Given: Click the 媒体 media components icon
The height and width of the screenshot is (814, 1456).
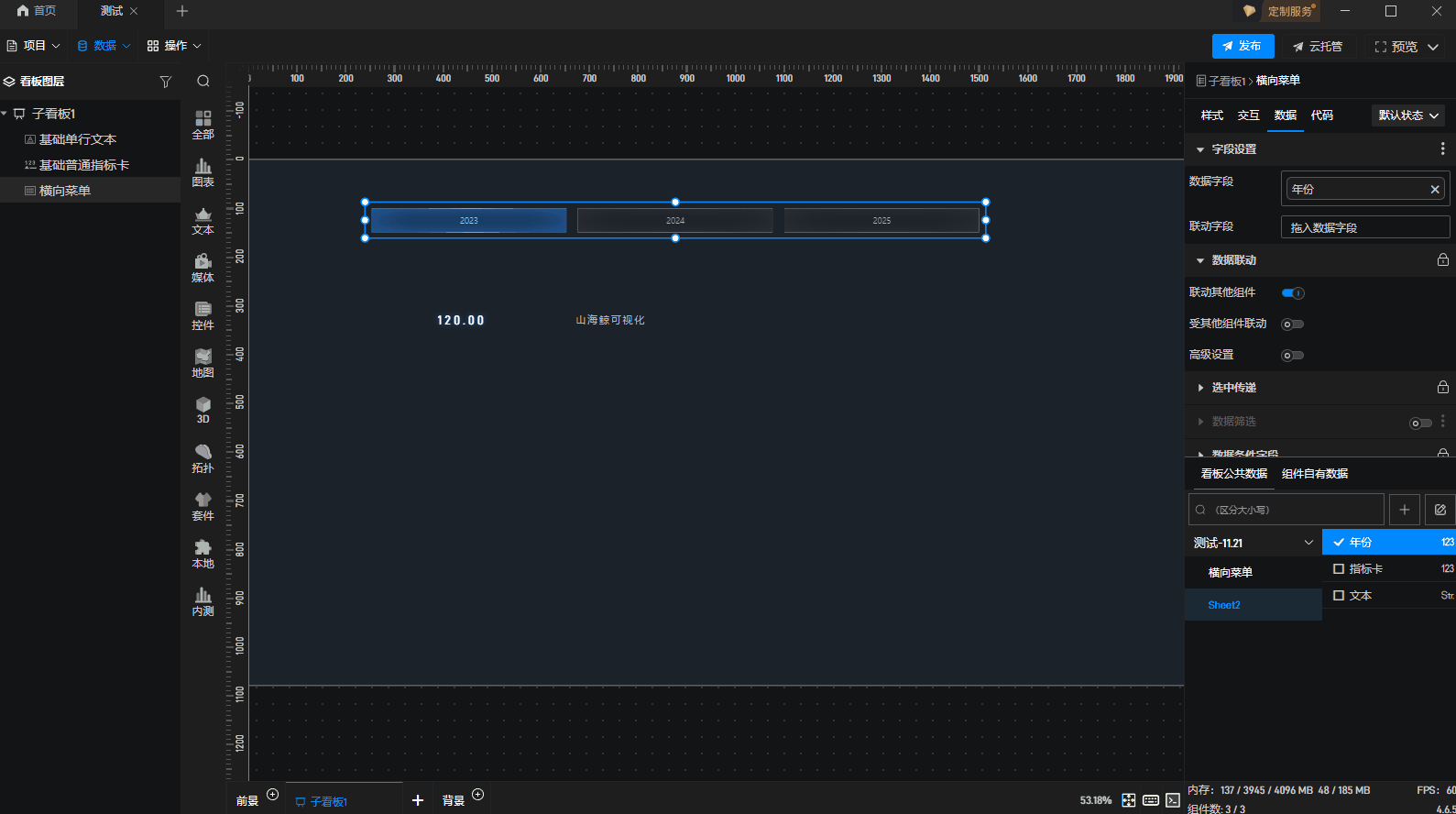Looking at the screenshot, I should tap(203, 267).
